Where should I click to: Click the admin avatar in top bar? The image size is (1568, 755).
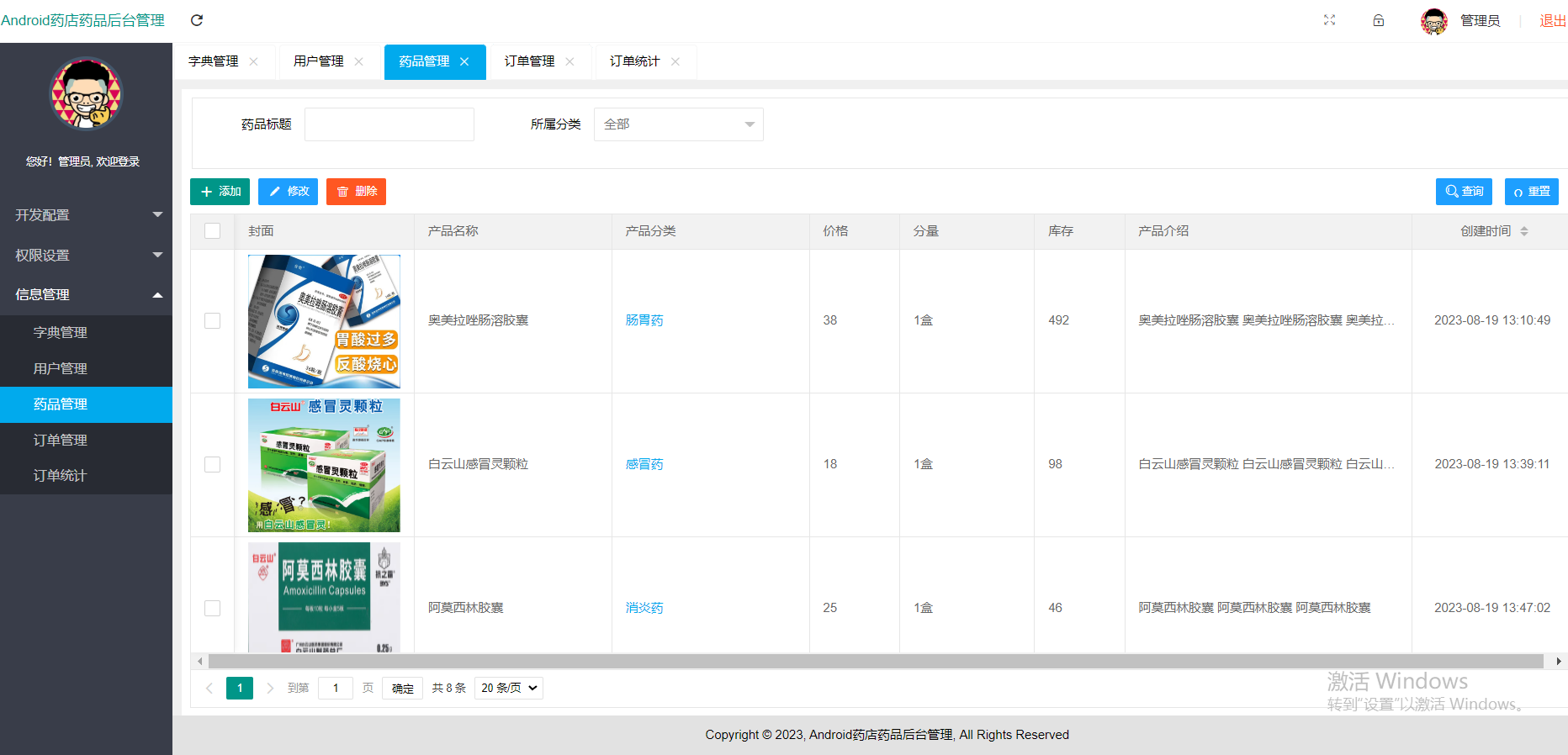[1434, 21]
